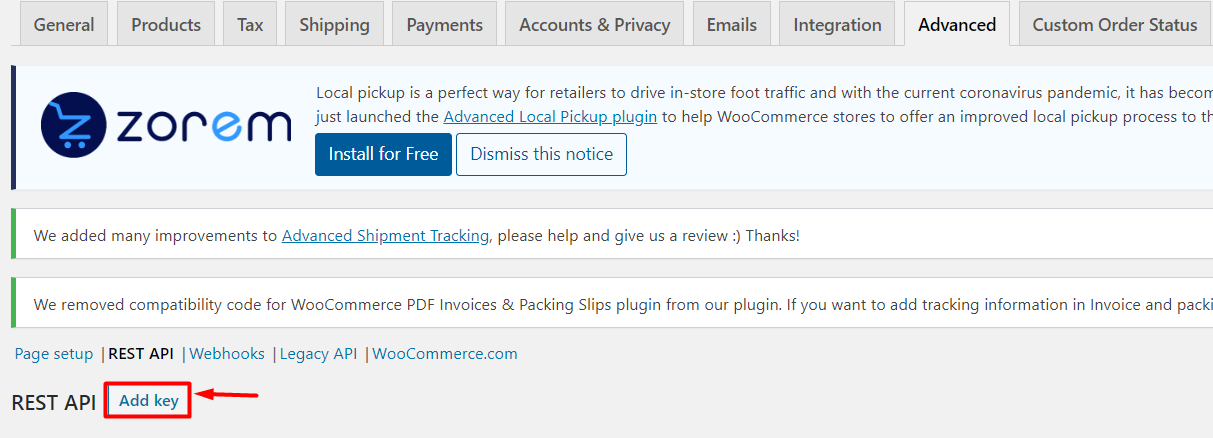Open the Advanced Shipment Tracking link
Viewport: 1213px width, 438px height.
point(385,236)
